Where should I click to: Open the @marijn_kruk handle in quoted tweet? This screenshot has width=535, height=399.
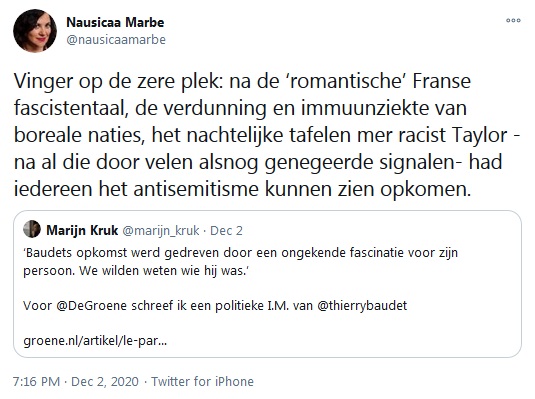click(161, 231)
